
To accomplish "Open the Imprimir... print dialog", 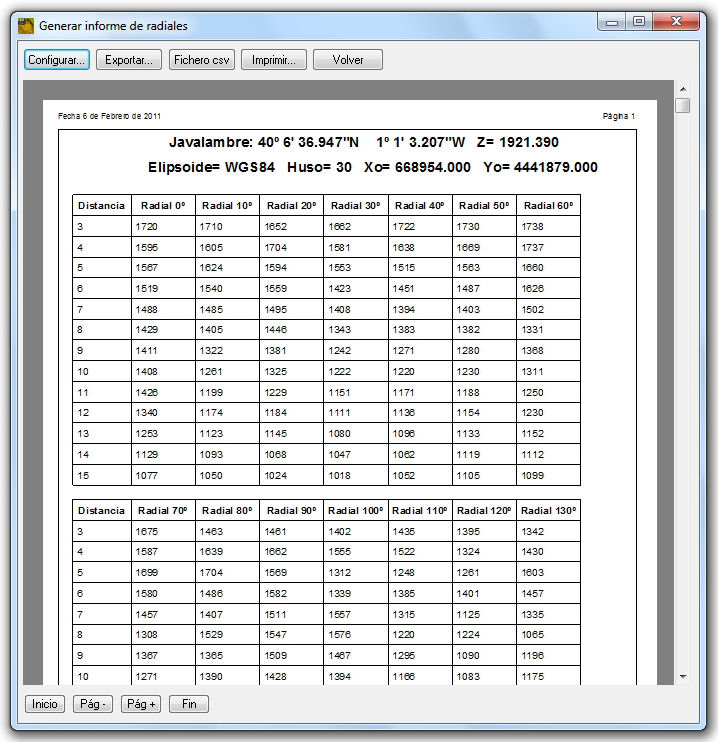I will 274,60.
